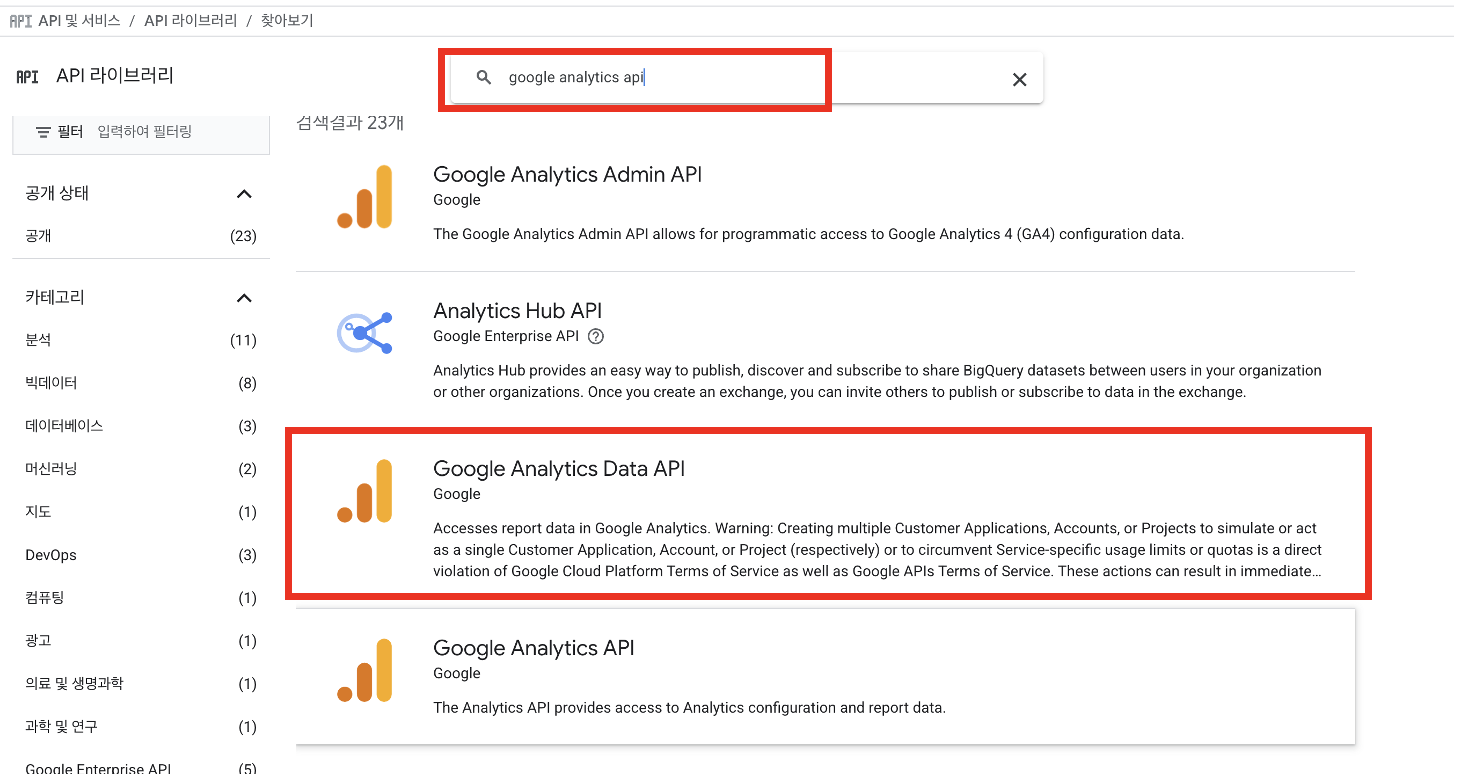
Task: Collapse the 카테고리 section
Action: 244,297
